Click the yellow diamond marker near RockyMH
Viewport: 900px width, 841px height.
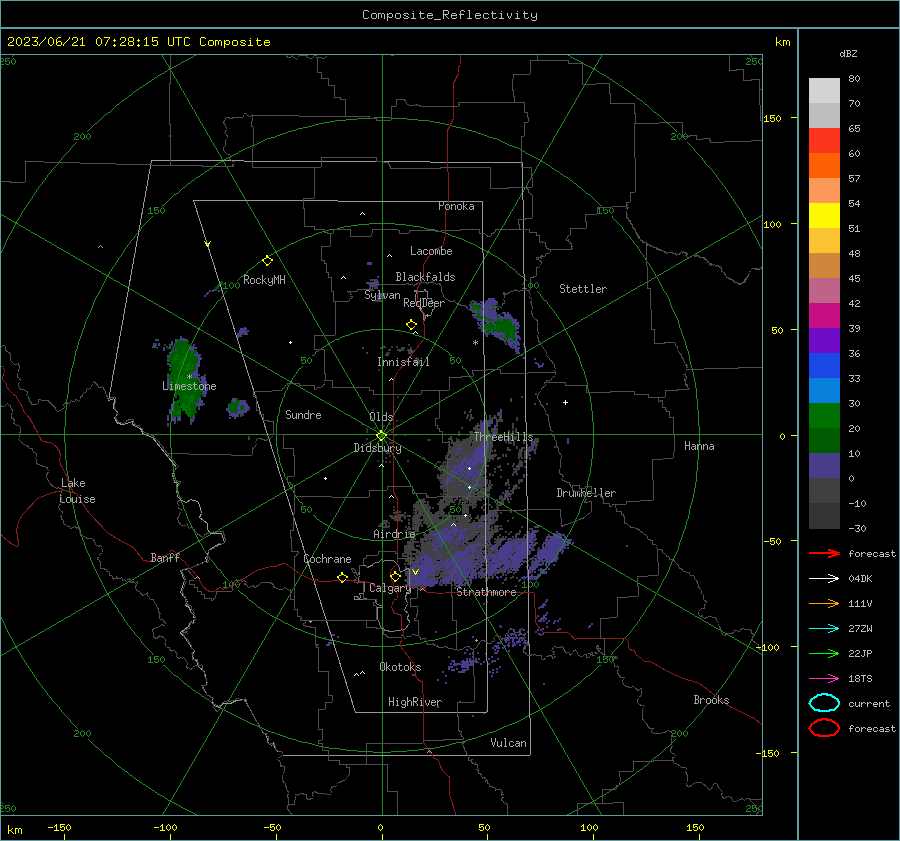[x=267, y=261]
